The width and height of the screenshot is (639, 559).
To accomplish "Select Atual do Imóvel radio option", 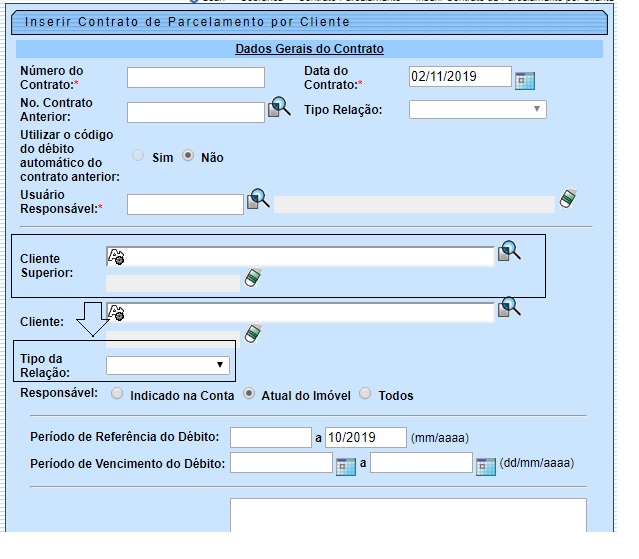I will click(250, 394).
